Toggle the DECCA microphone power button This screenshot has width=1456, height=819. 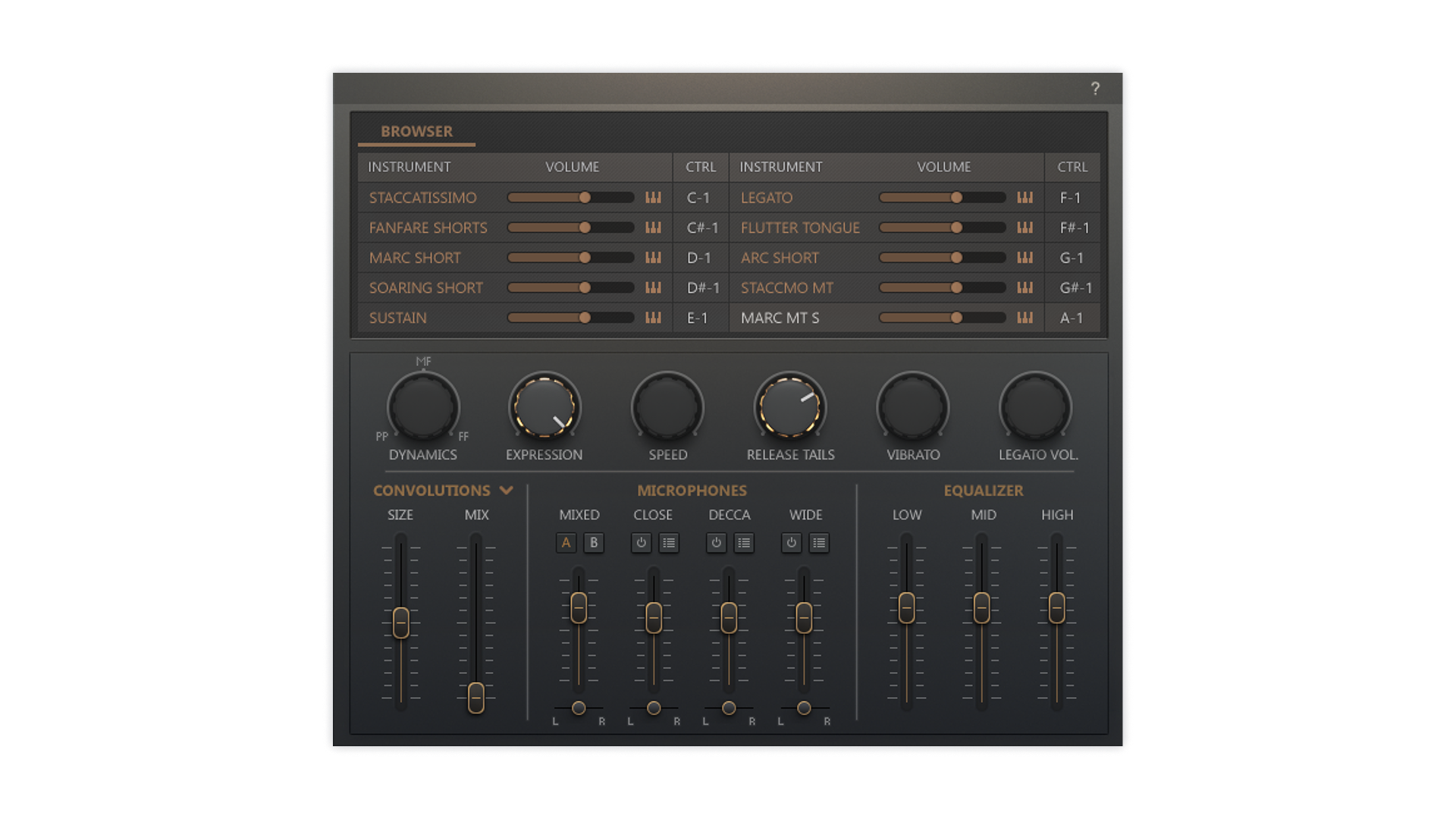716,543
